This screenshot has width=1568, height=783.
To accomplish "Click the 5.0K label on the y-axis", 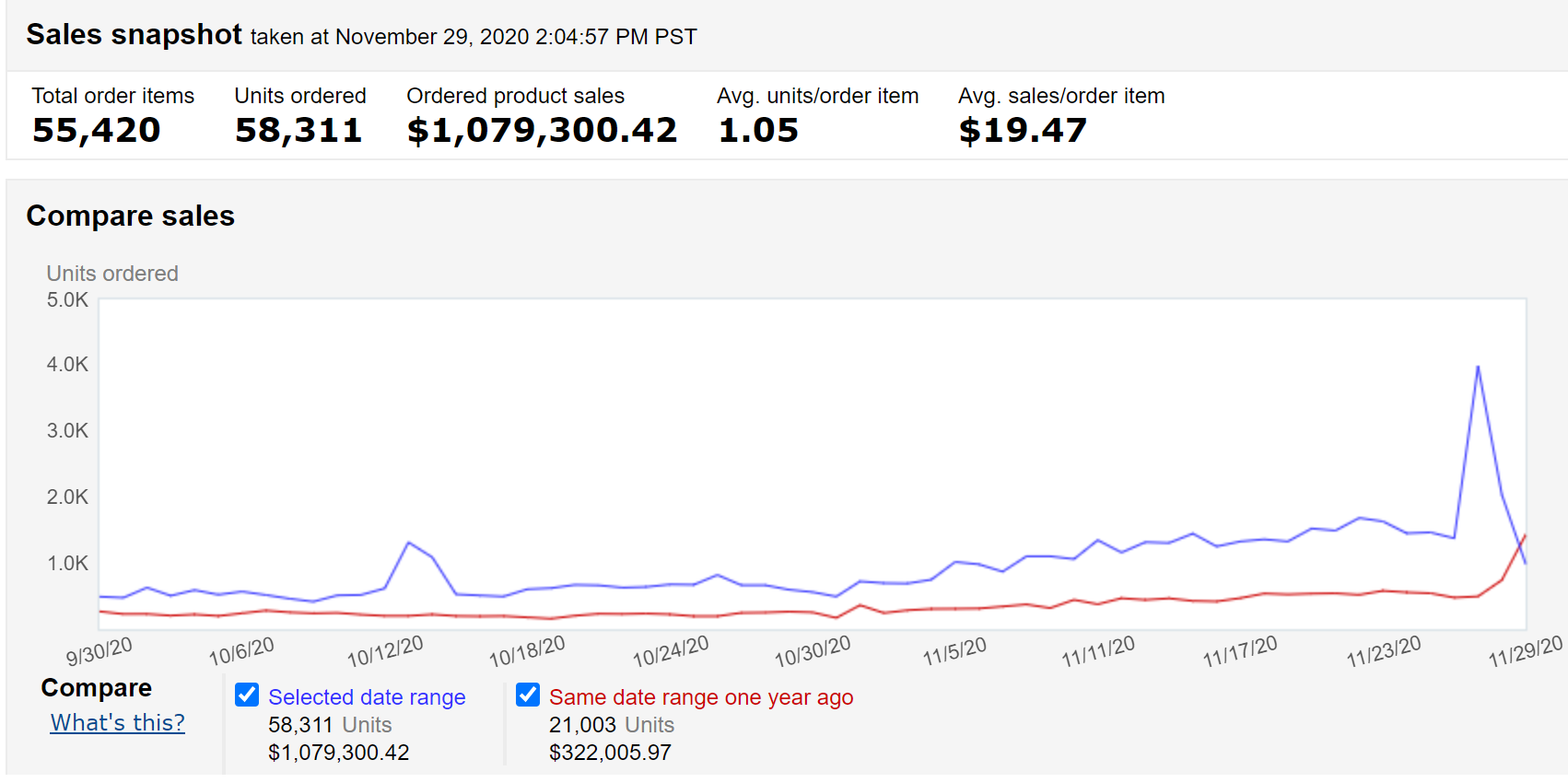I will (67, 299).
